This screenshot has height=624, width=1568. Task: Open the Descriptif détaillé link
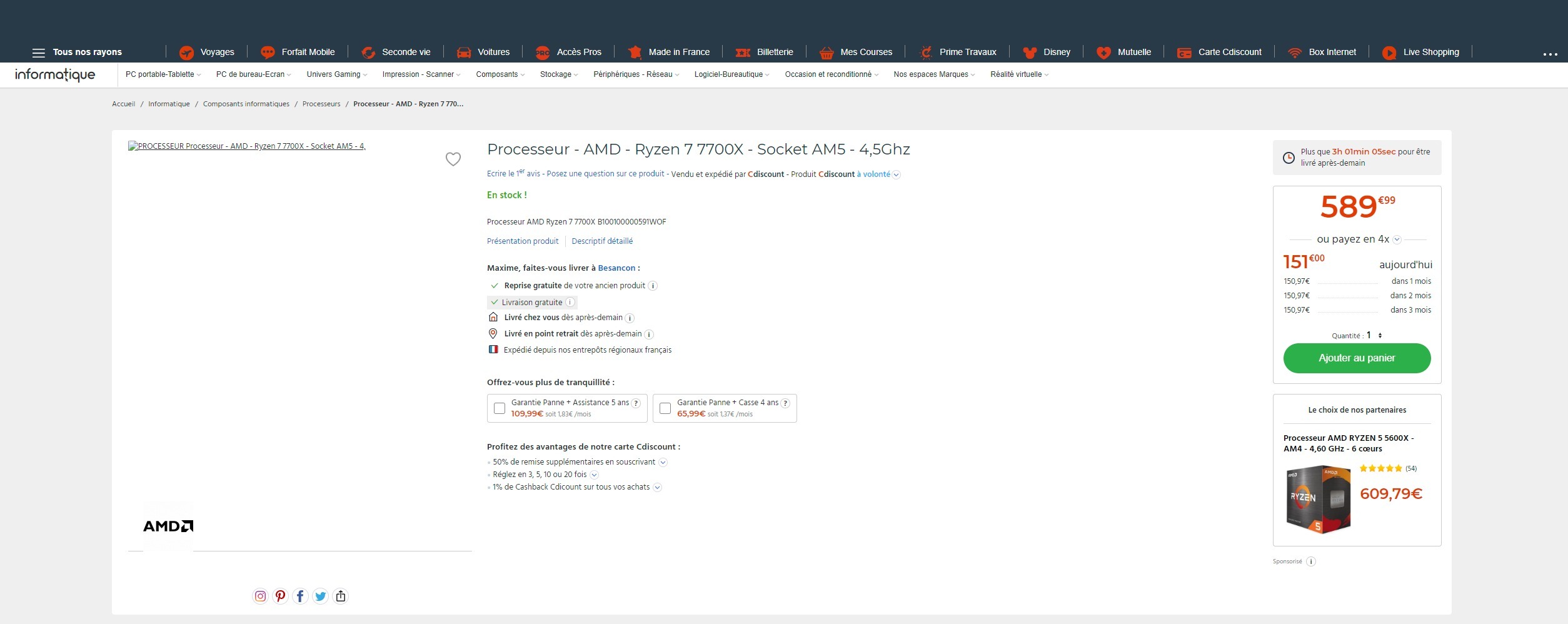pyautogui.click(x=601, y=241)
